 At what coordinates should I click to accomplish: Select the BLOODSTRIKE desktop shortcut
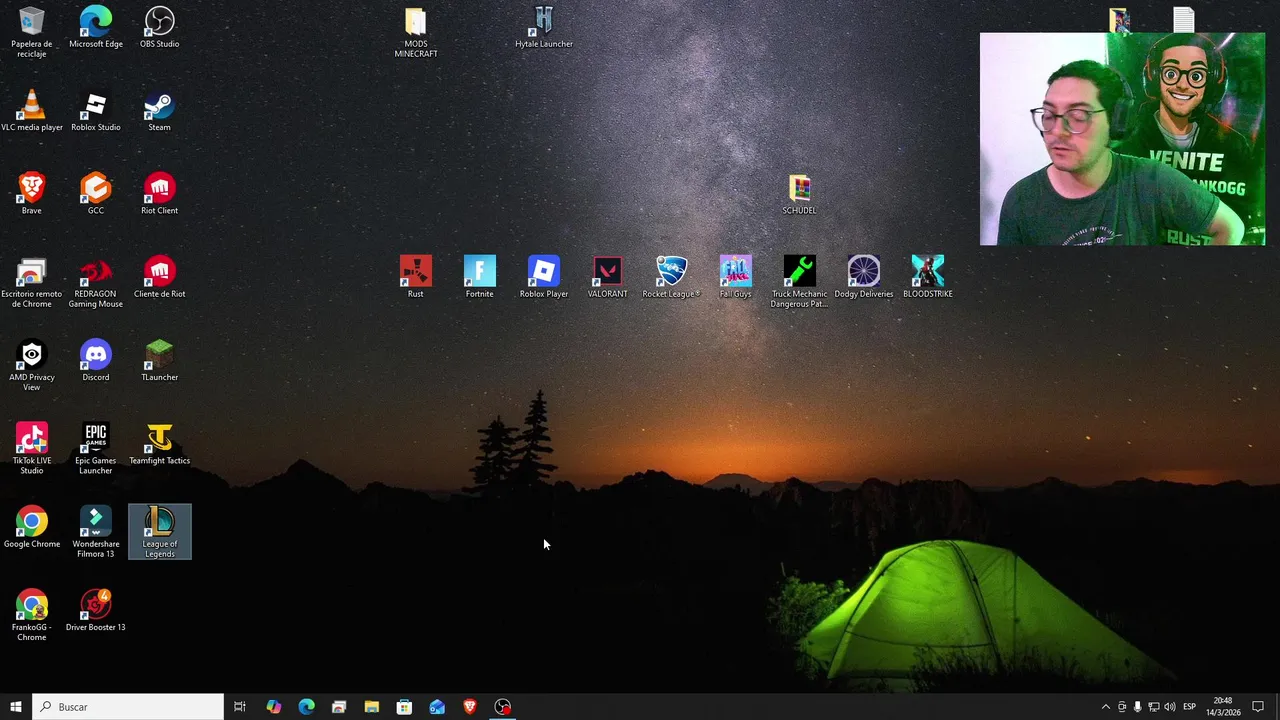928,277
